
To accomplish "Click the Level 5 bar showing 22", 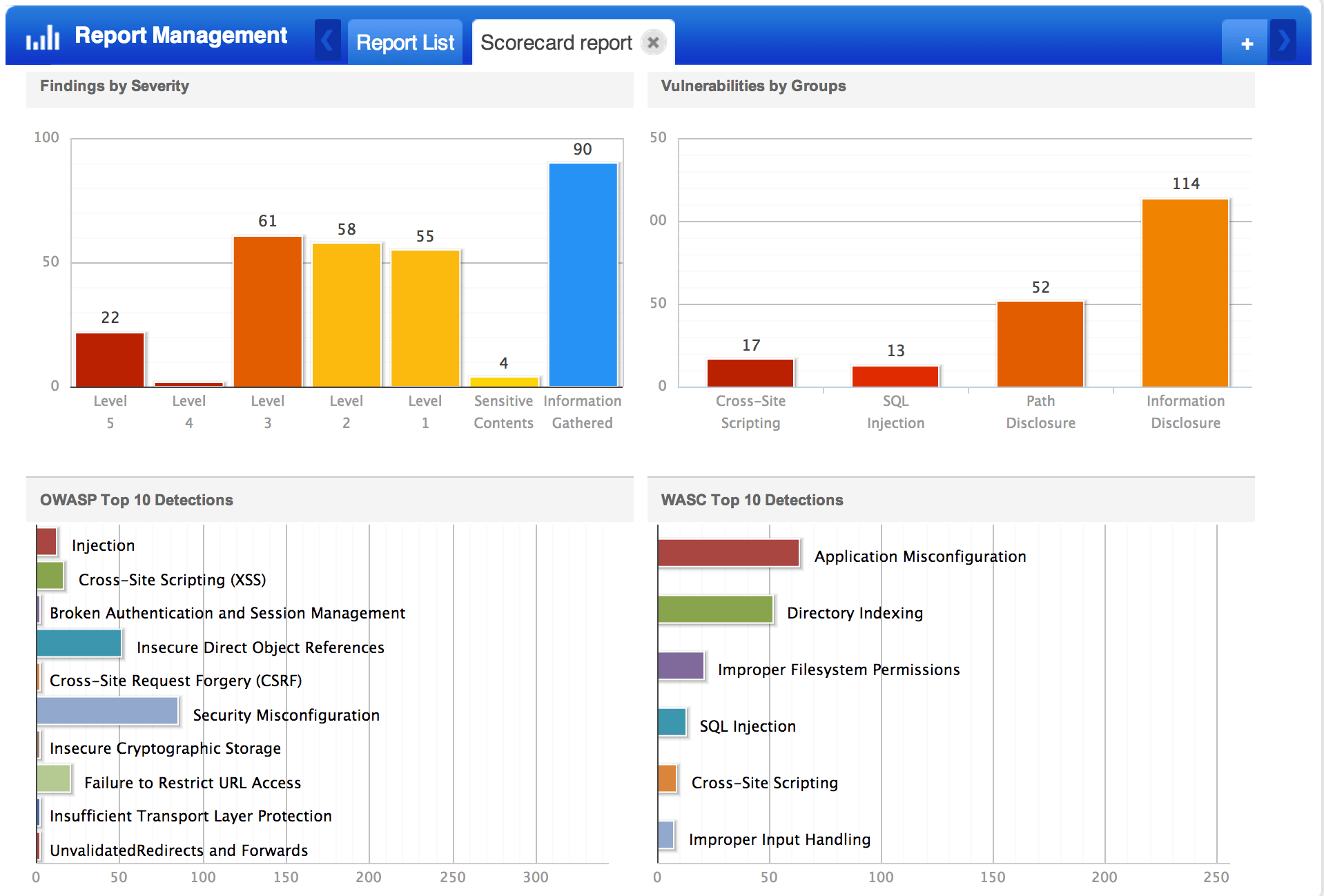I will [110, 360].
